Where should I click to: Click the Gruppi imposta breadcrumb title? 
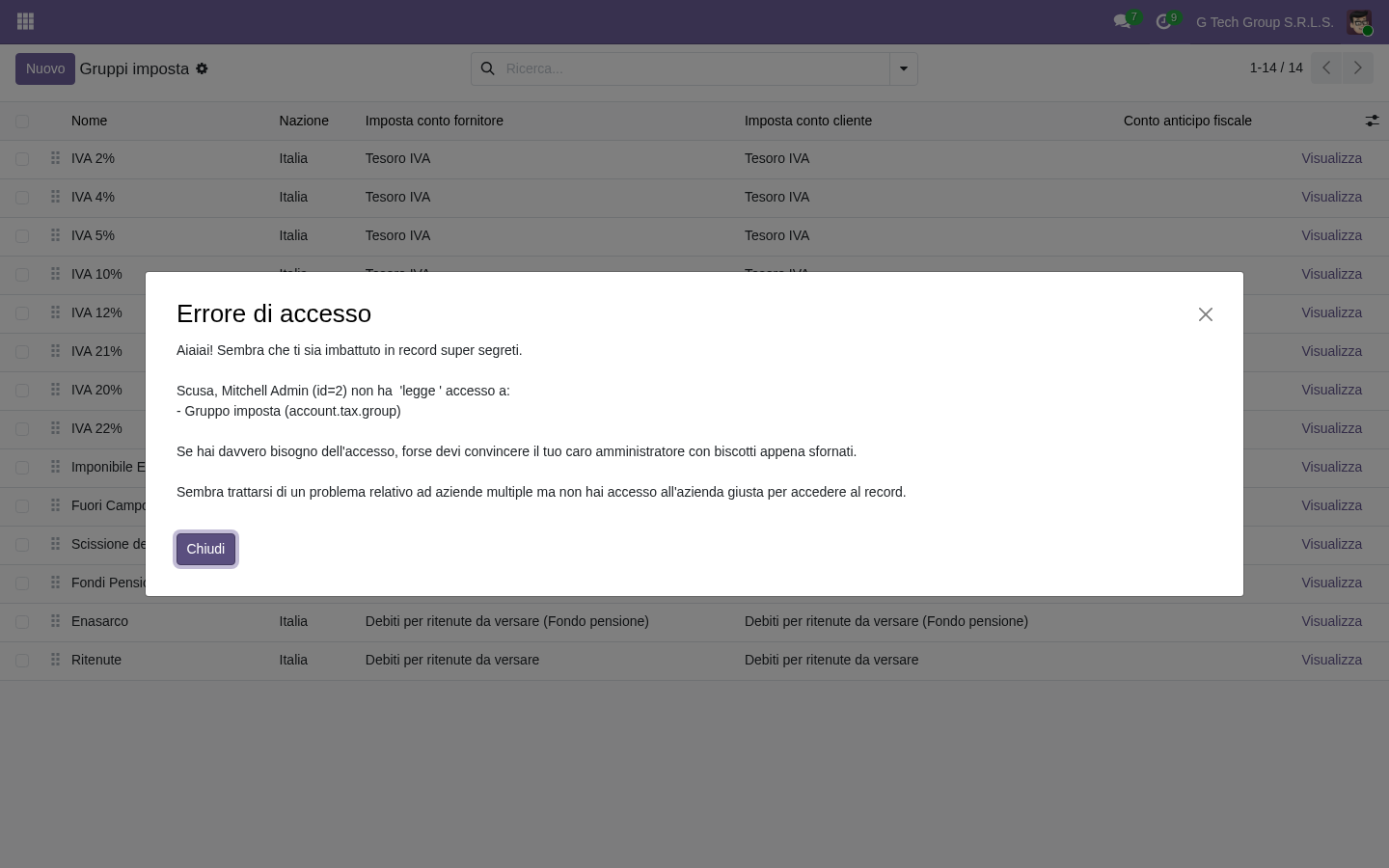(x=134, y=69)
